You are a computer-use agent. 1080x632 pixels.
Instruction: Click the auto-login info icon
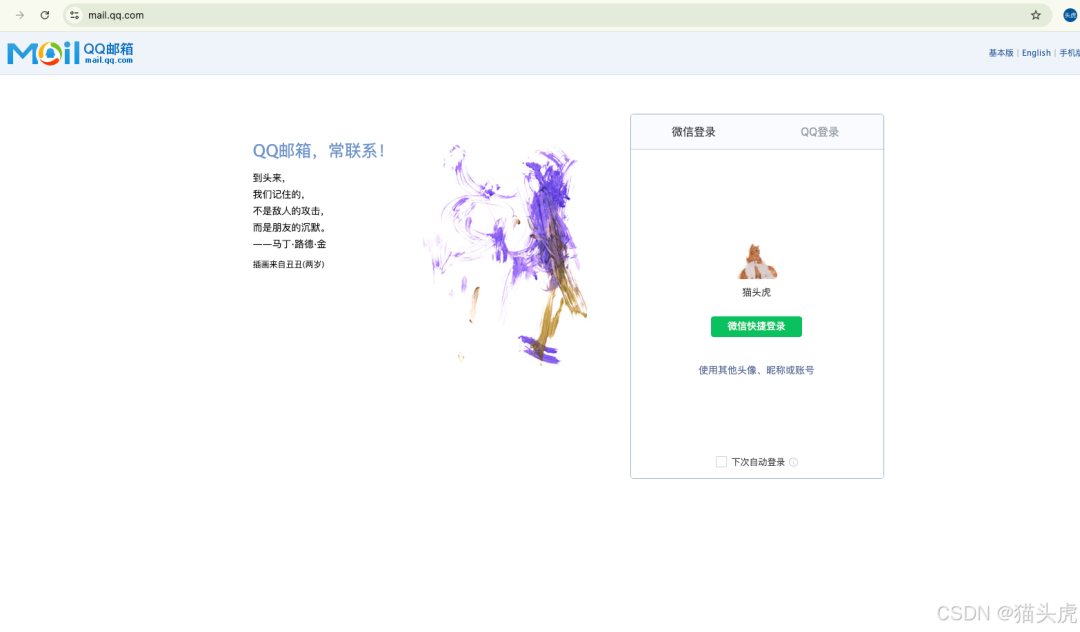(793, 462)
